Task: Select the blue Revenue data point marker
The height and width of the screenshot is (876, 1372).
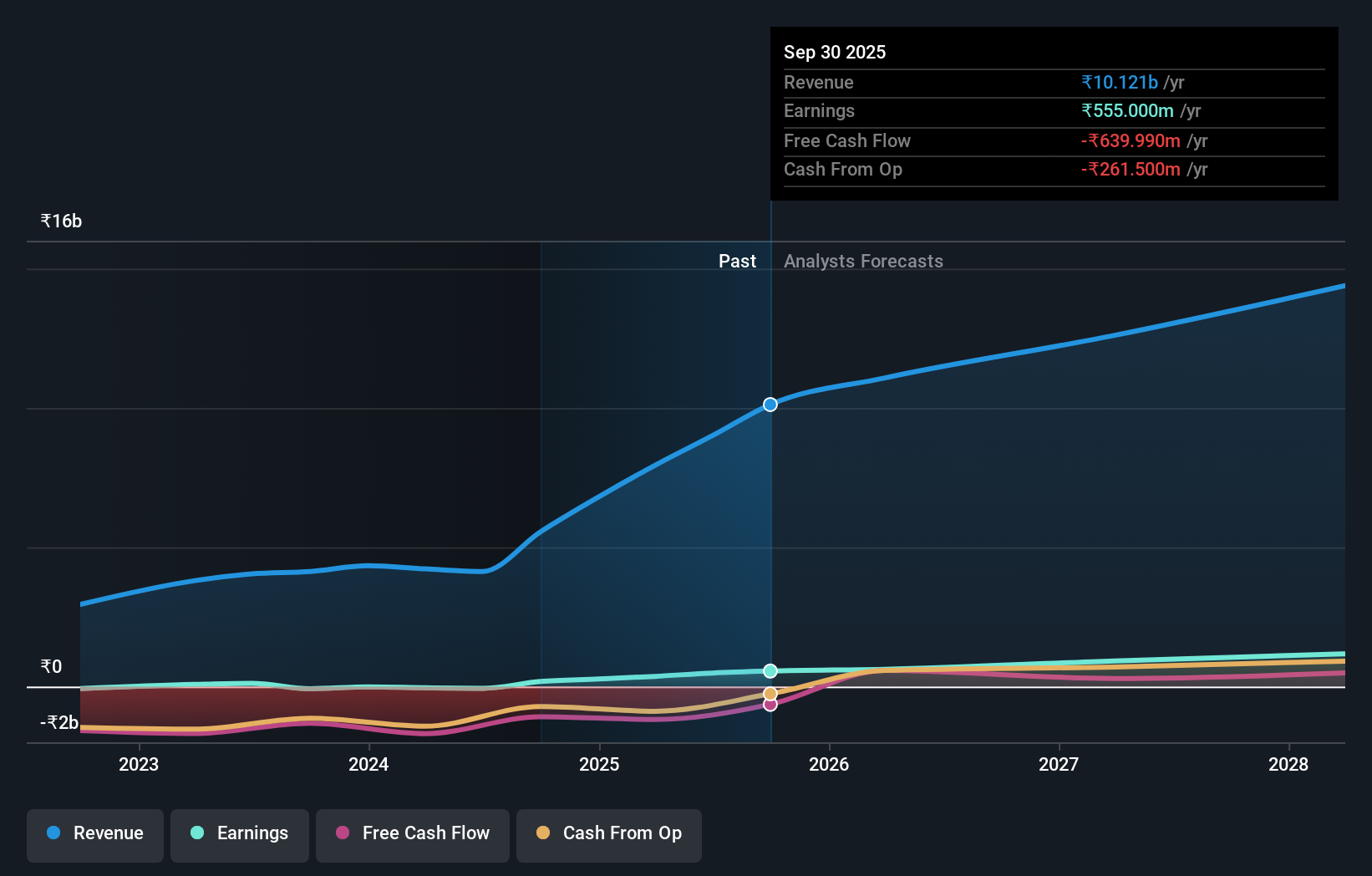Action: tap(770, 405)
